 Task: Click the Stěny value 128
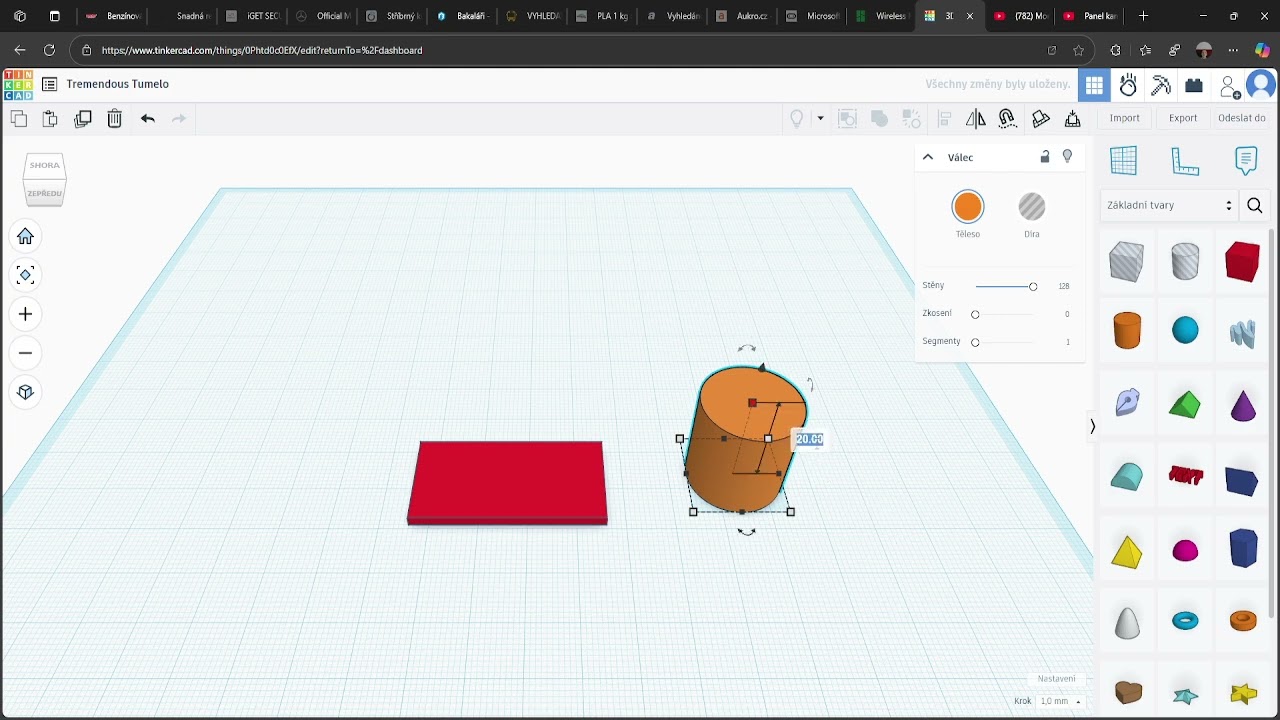coord(1063,286)
